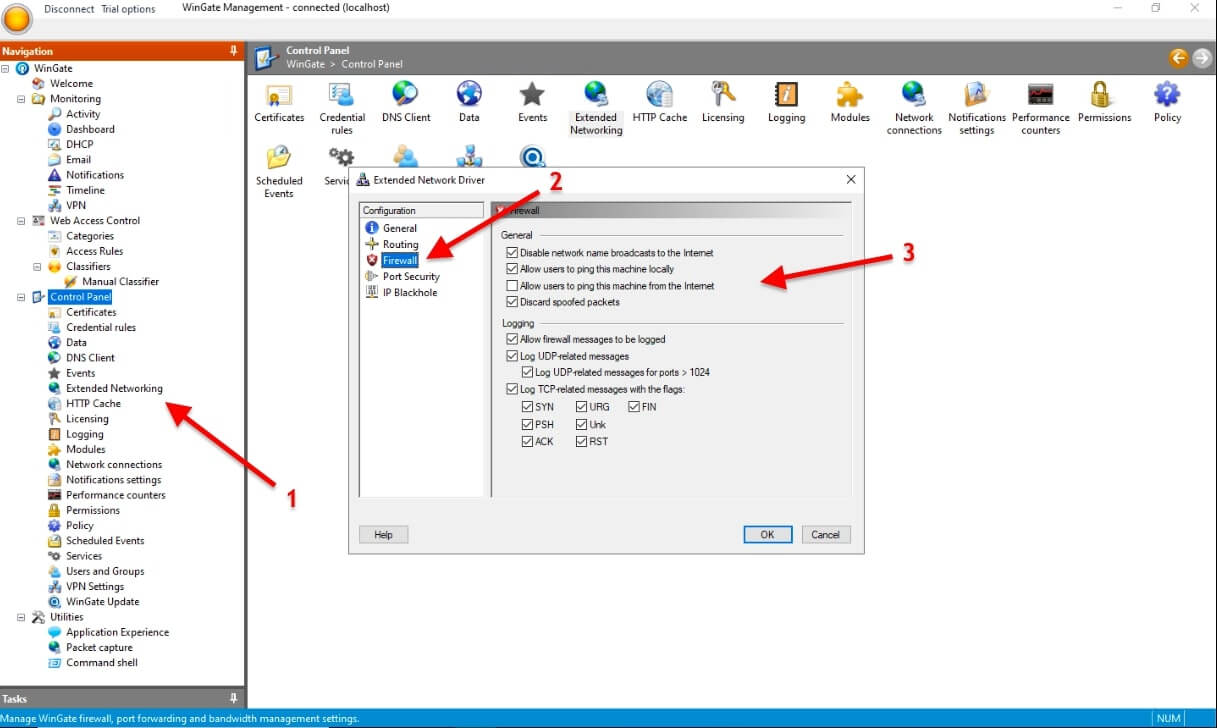Open Scheduled Events icon in grid

coord(279,172)
